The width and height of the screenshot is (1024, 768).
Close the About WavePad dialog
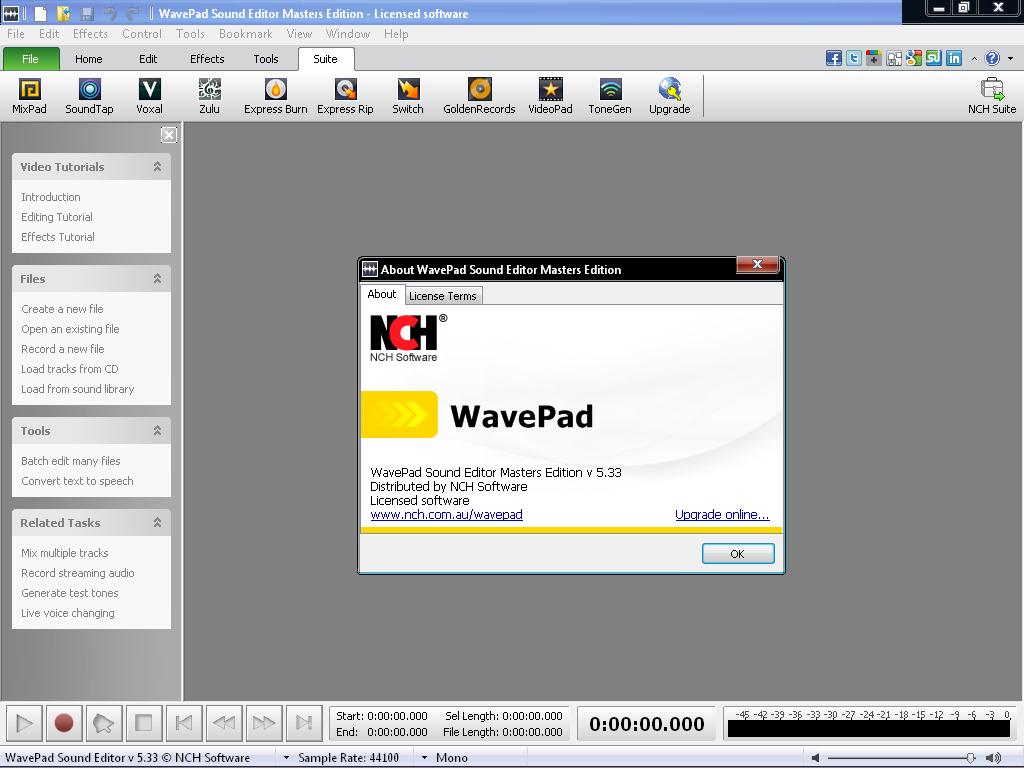(x=758, y=264)
